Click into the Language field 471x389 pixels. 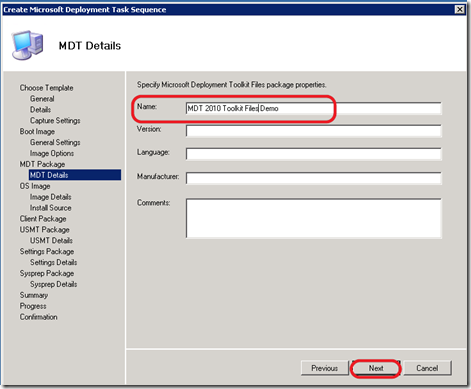click(314, 154)
